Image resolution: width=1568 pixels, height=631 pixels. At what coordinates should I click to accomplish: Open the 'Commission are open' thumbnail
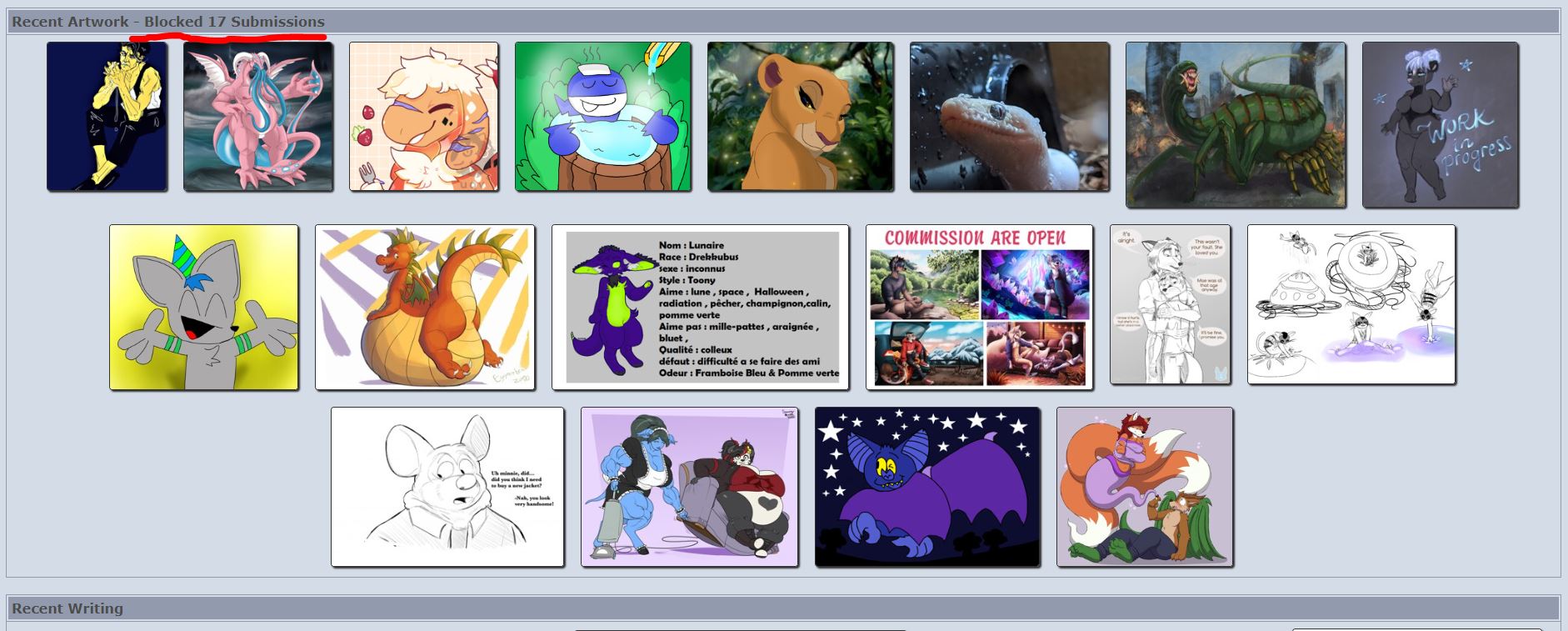pyautogui.click(x=980, y=307)
